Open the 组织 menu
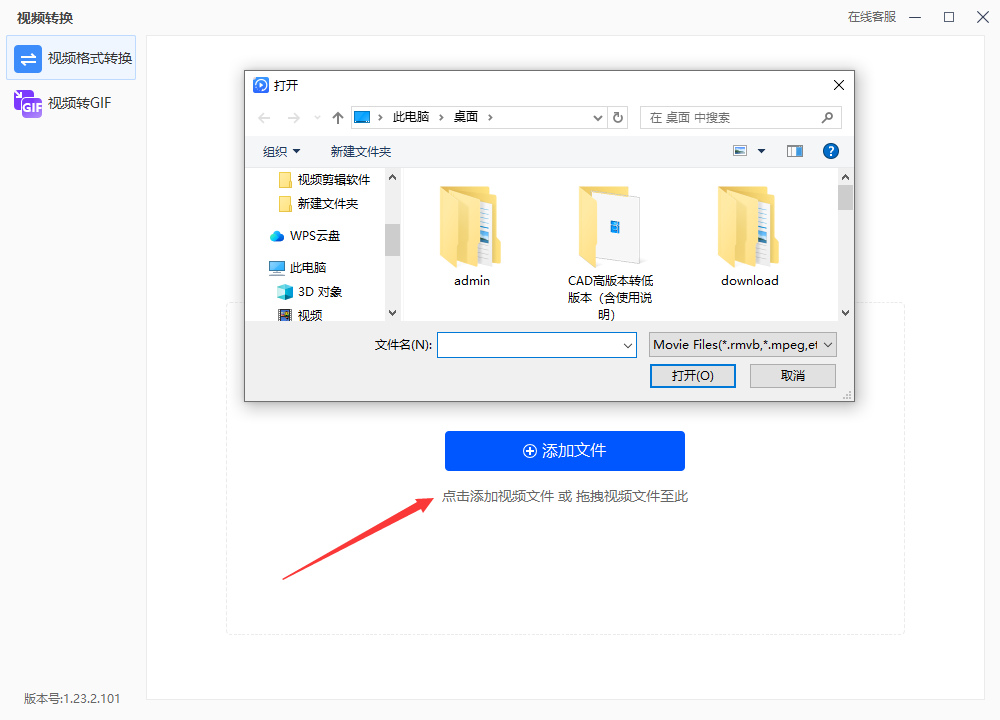The image size is (1000, 720). [x=281, y=152]
